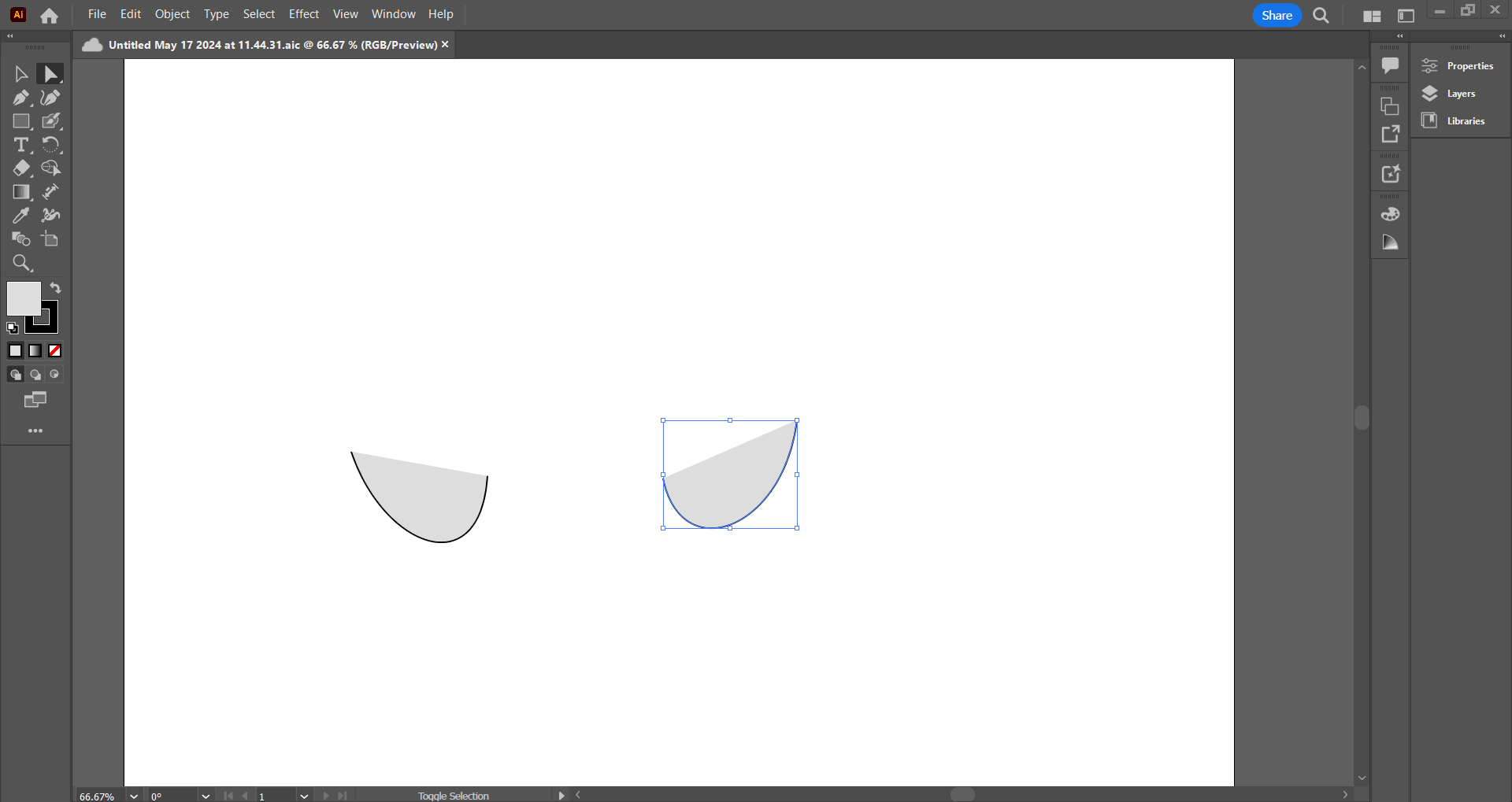
Task: Open Edit Toolbar three dots
Action: 35,431
